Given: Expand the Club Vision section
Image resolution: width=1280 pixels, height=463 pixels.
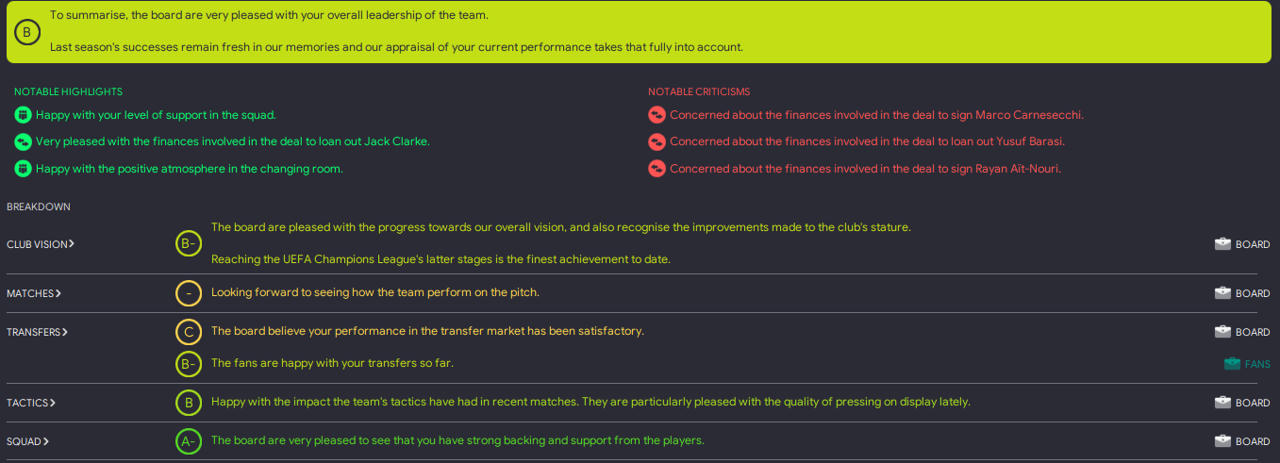Looking at the screenshot, I should (40, 244).
